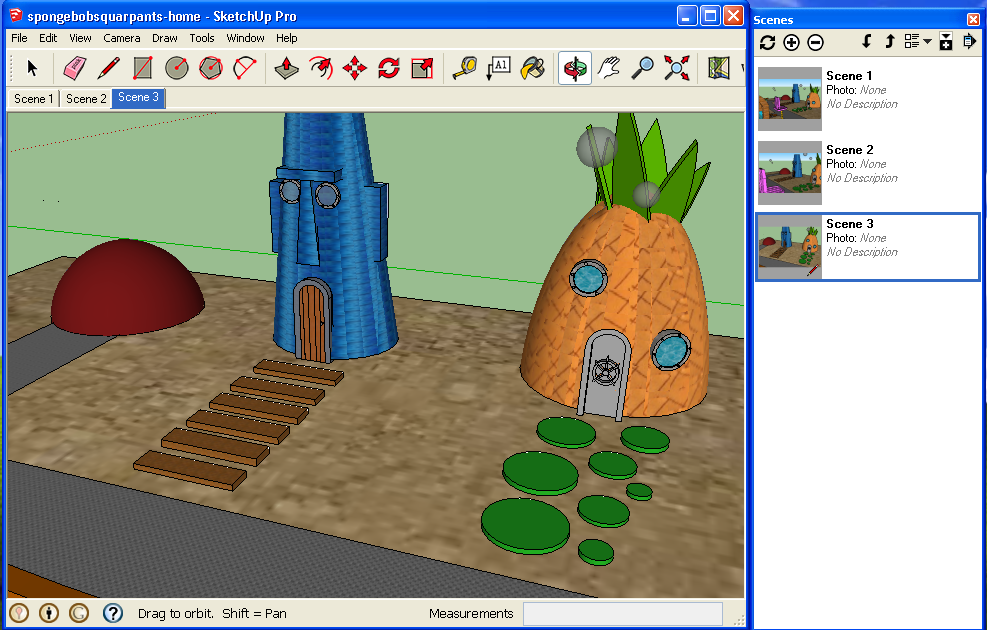Add a new scene with plus icon
This screenshot has width=987, height=630.
click(x=791, y=42)
